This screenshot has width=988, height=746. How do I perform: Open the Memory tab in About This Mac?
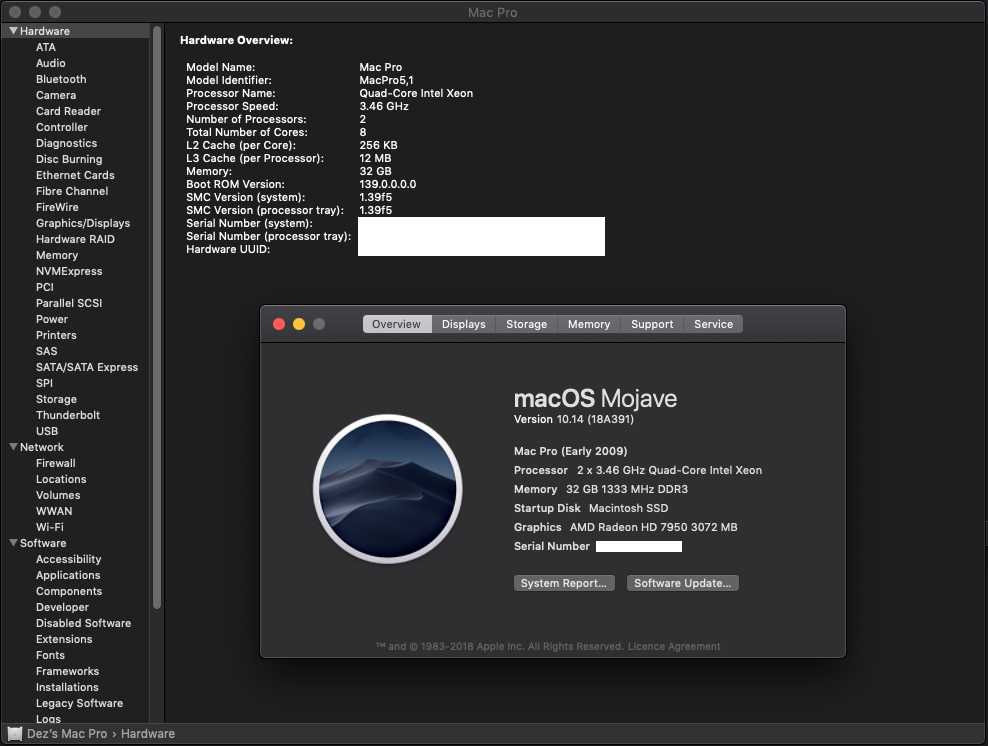589,324
